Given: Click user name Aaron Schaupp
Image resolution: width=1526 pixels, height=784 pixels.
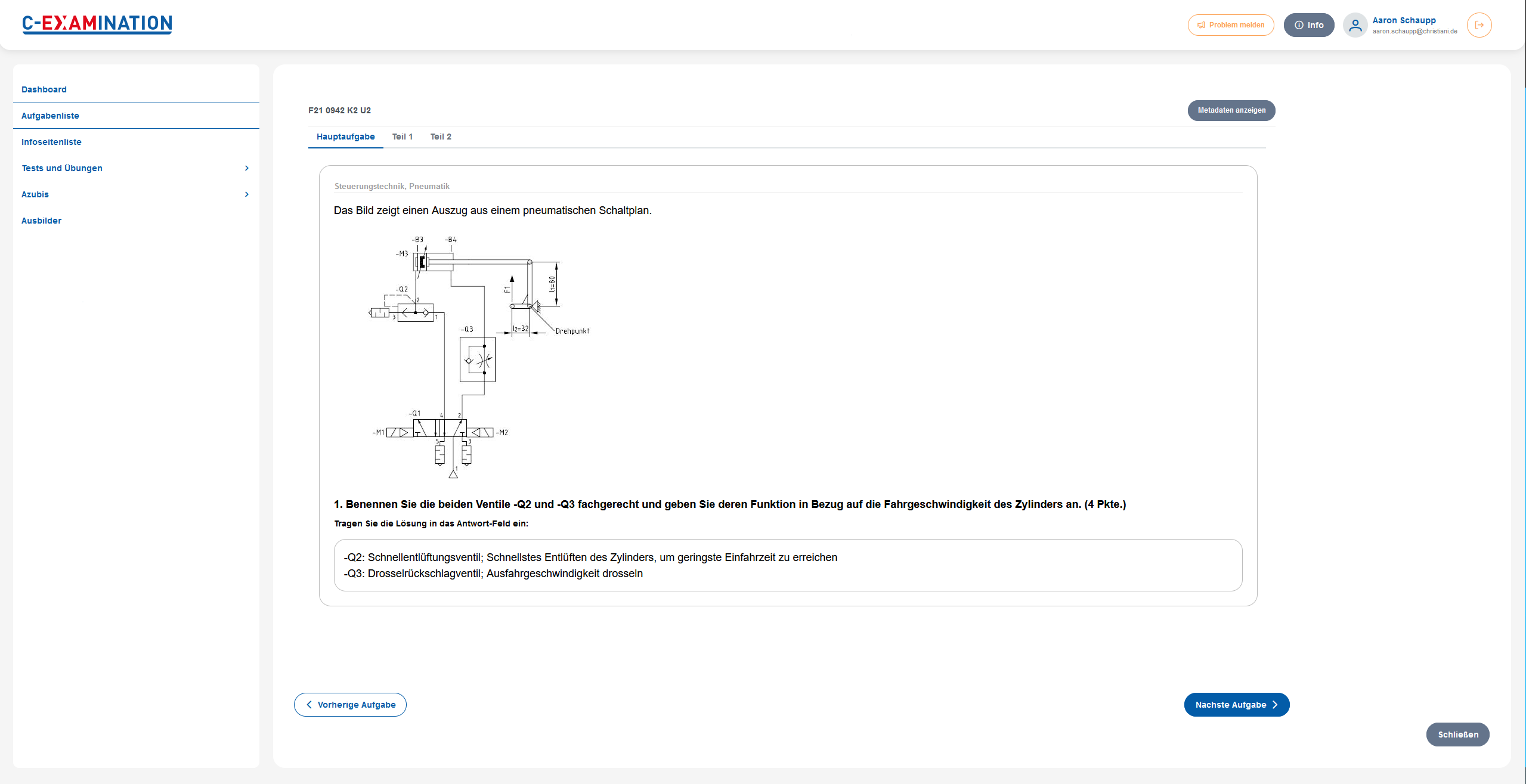Looking at the screenshot, I should [x=1404, y=20].
